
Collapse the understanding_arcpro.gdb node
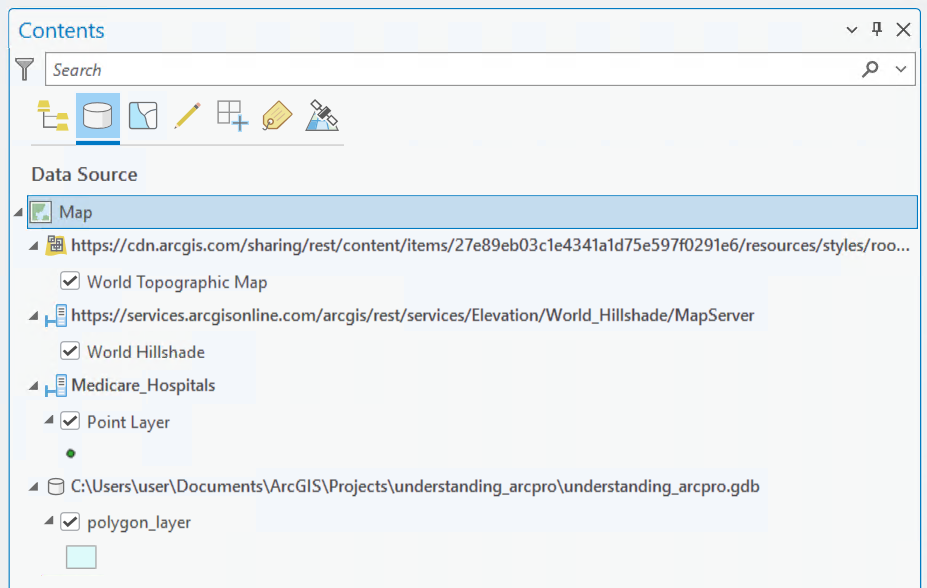(x=34, y=487)
